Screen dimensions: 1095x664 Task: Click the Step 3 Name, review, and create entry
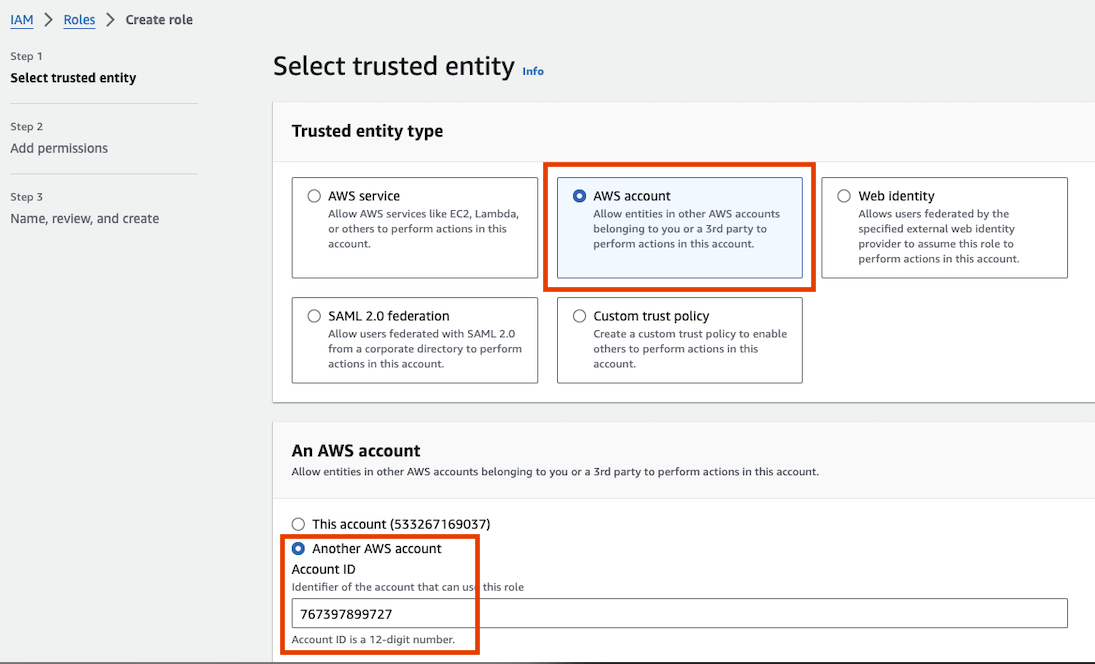coord(84,219)
